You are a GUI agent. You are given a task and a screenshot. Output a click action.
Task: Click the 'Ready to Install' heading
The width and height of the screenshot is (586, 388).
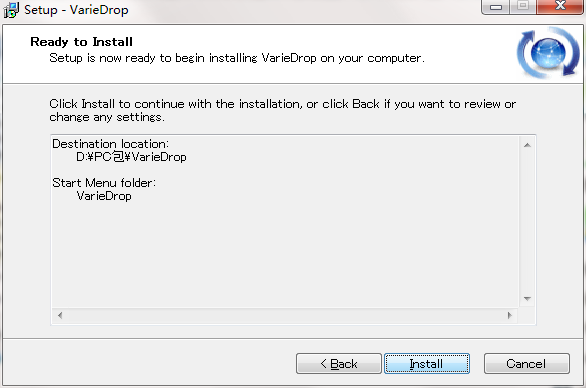(x=81, y=42)
